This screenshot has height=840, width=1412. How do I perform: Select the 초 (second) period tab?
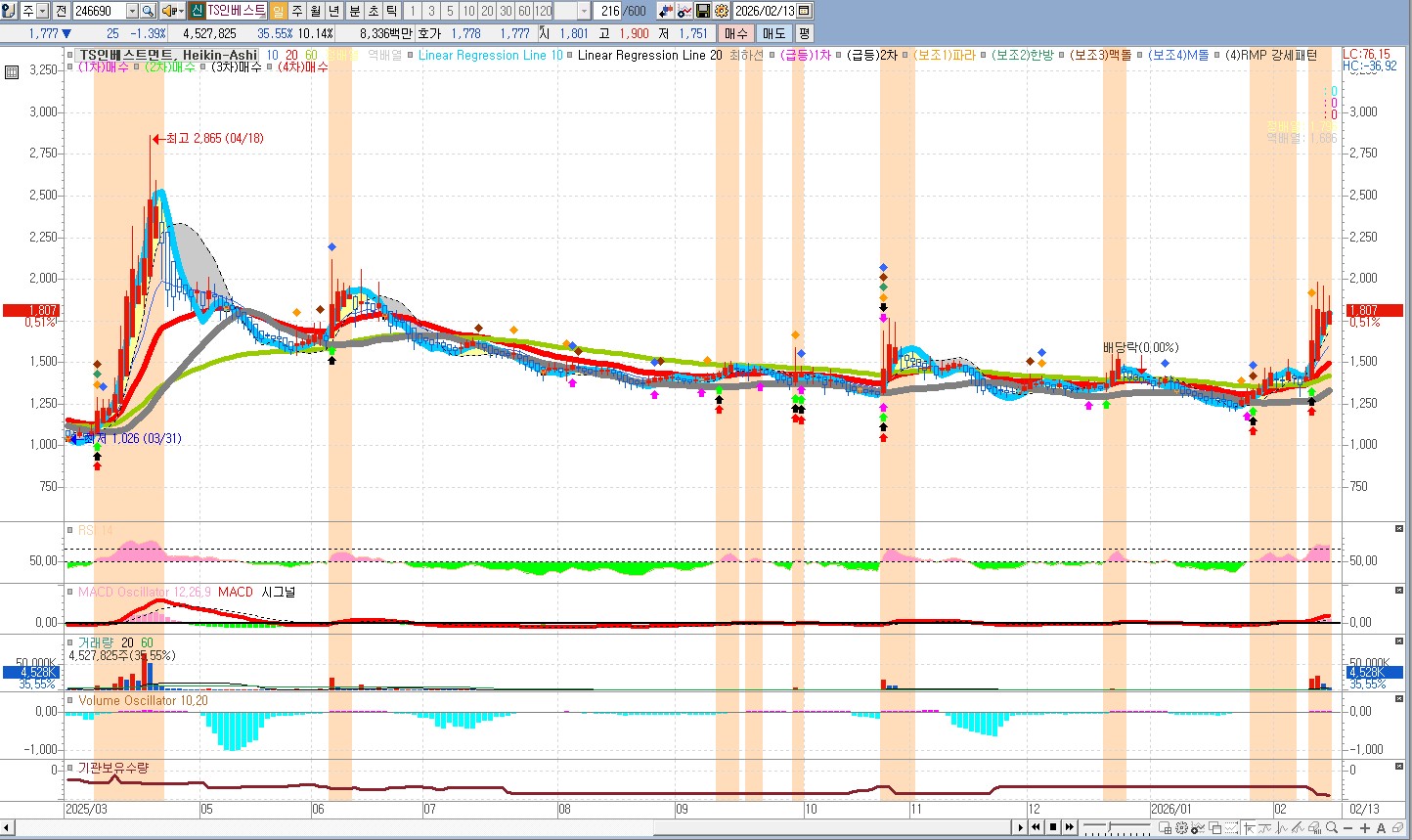[374, 11]
